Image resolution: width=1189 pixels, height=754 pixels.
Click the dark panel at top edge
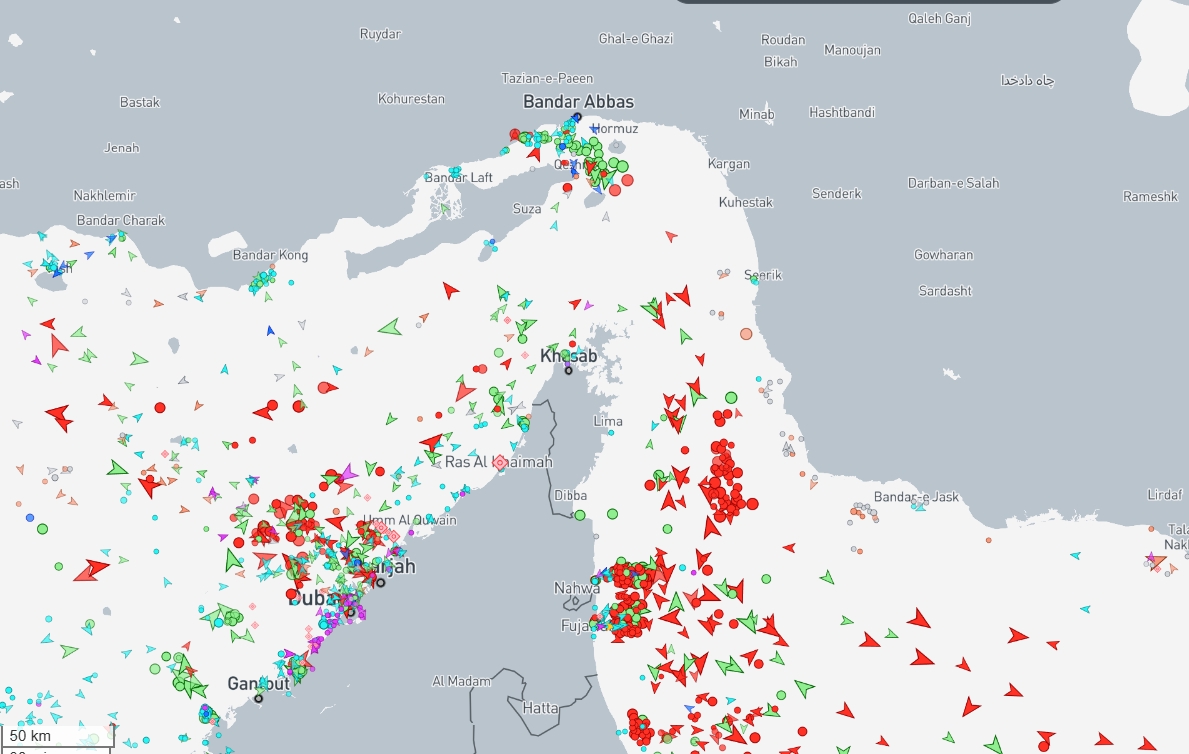pos(868,1)
